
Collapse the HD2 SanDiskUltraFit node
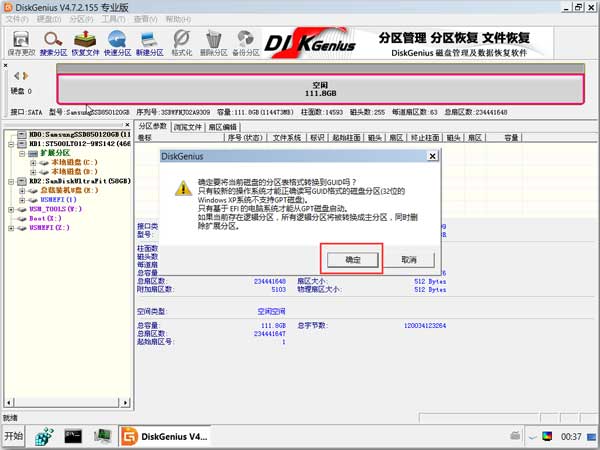[11, 181]
